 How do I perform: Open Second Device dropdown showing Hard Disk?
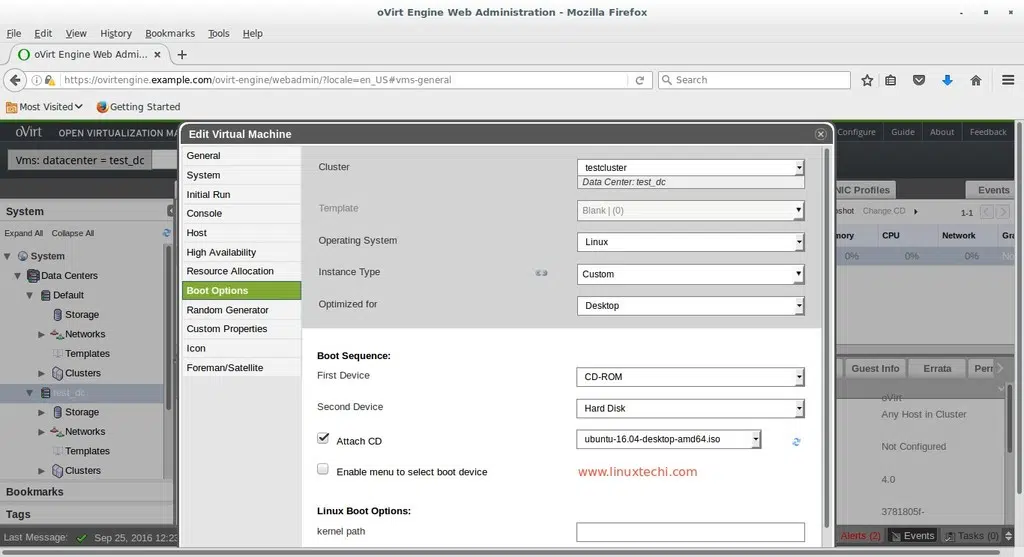tap(690, 408)
